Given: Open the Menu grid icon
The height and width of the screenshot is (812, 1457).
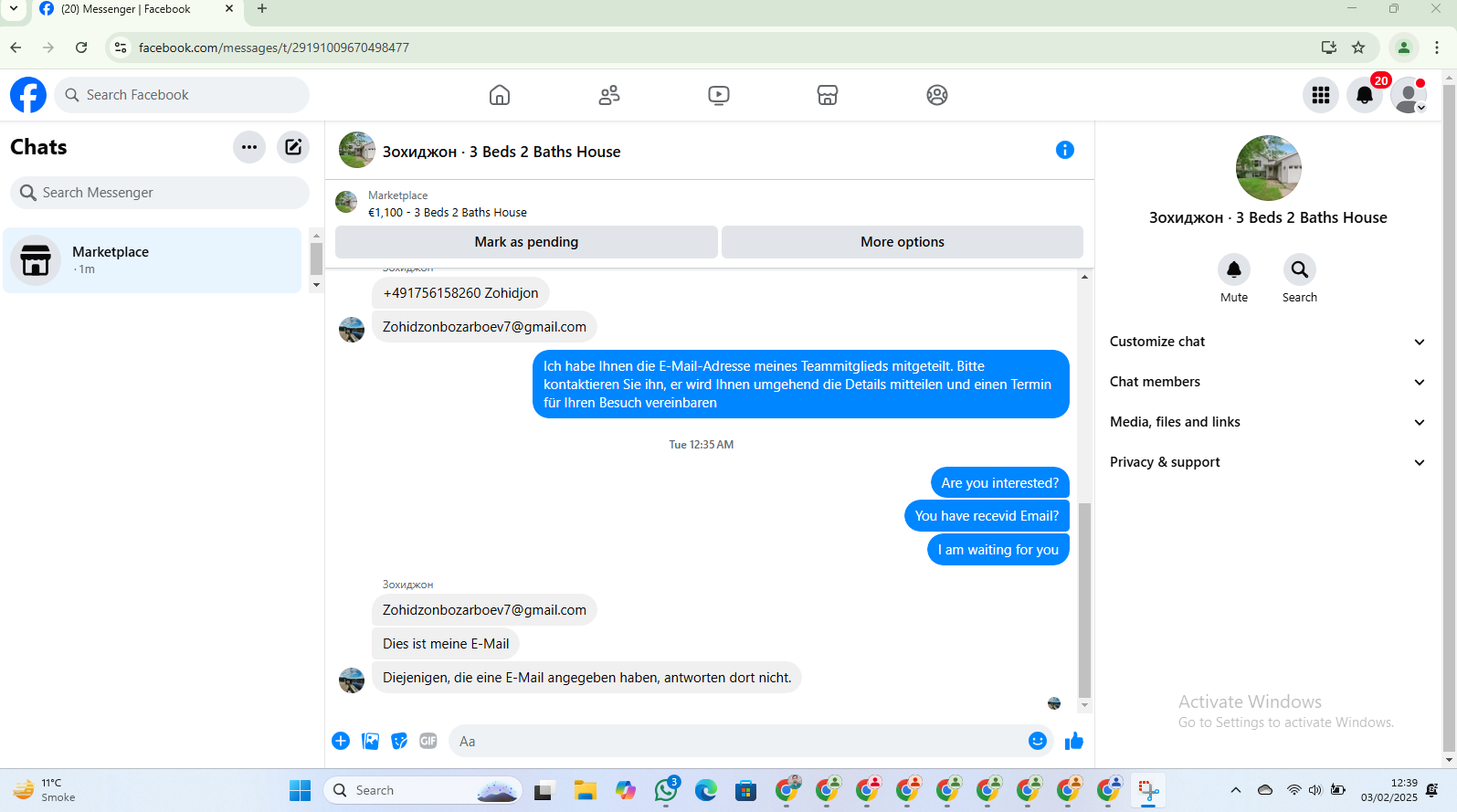Looking at the screenshot, I should click(x=1321, y=95).
